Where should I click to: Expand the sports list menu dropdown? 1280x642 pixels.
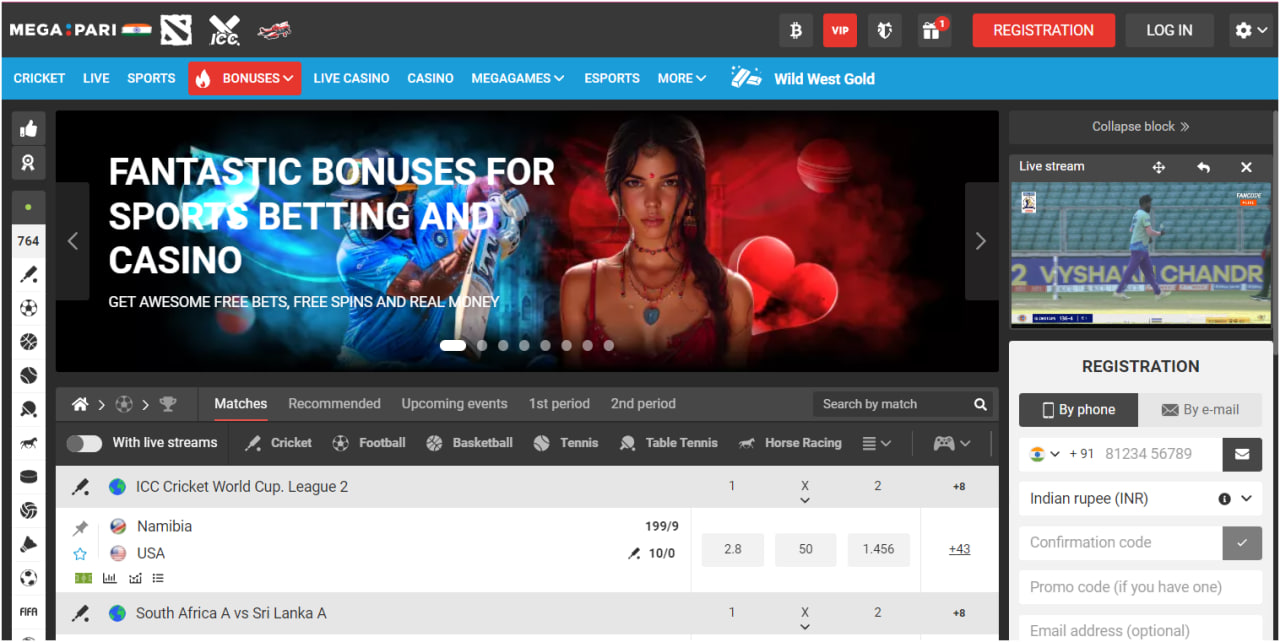tap(876, 443)
